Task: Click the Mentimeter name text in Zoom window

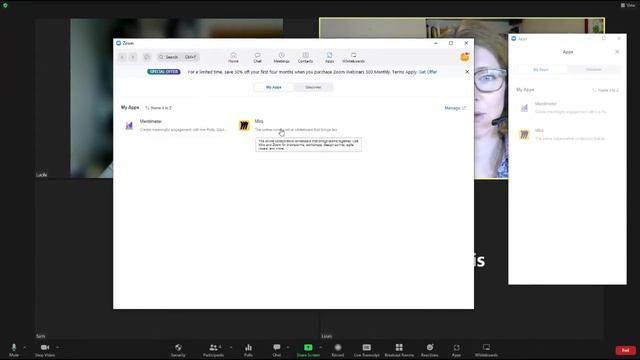Action: point(151,121)
